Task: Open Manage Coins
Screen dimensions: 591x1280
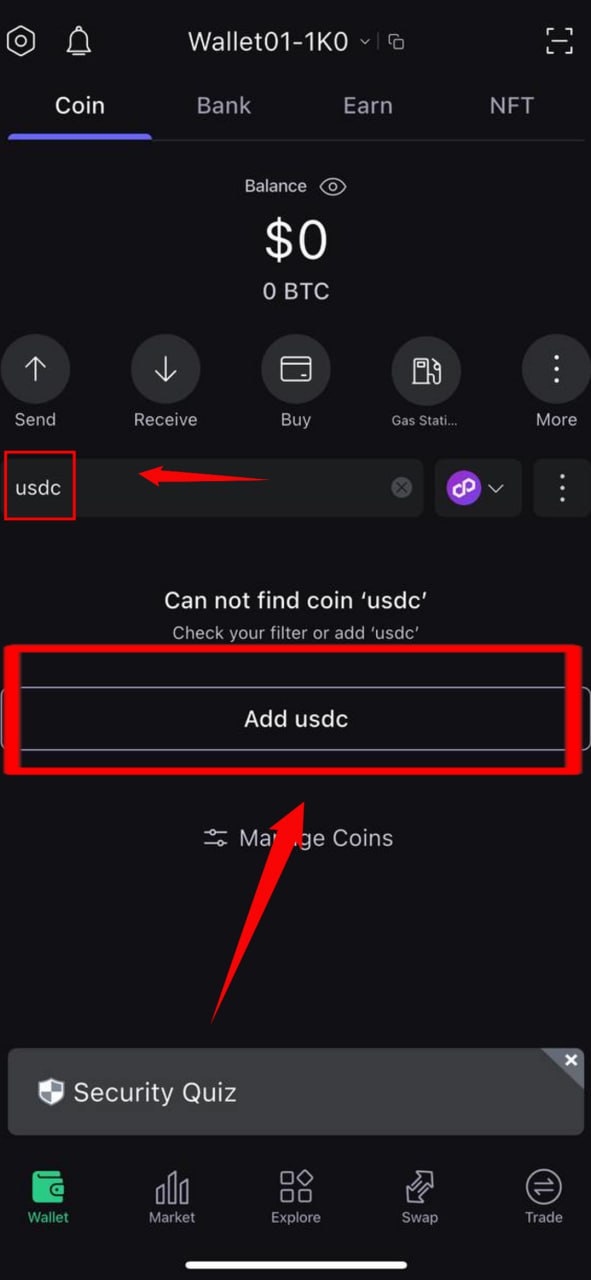Action: pos(297,838)
